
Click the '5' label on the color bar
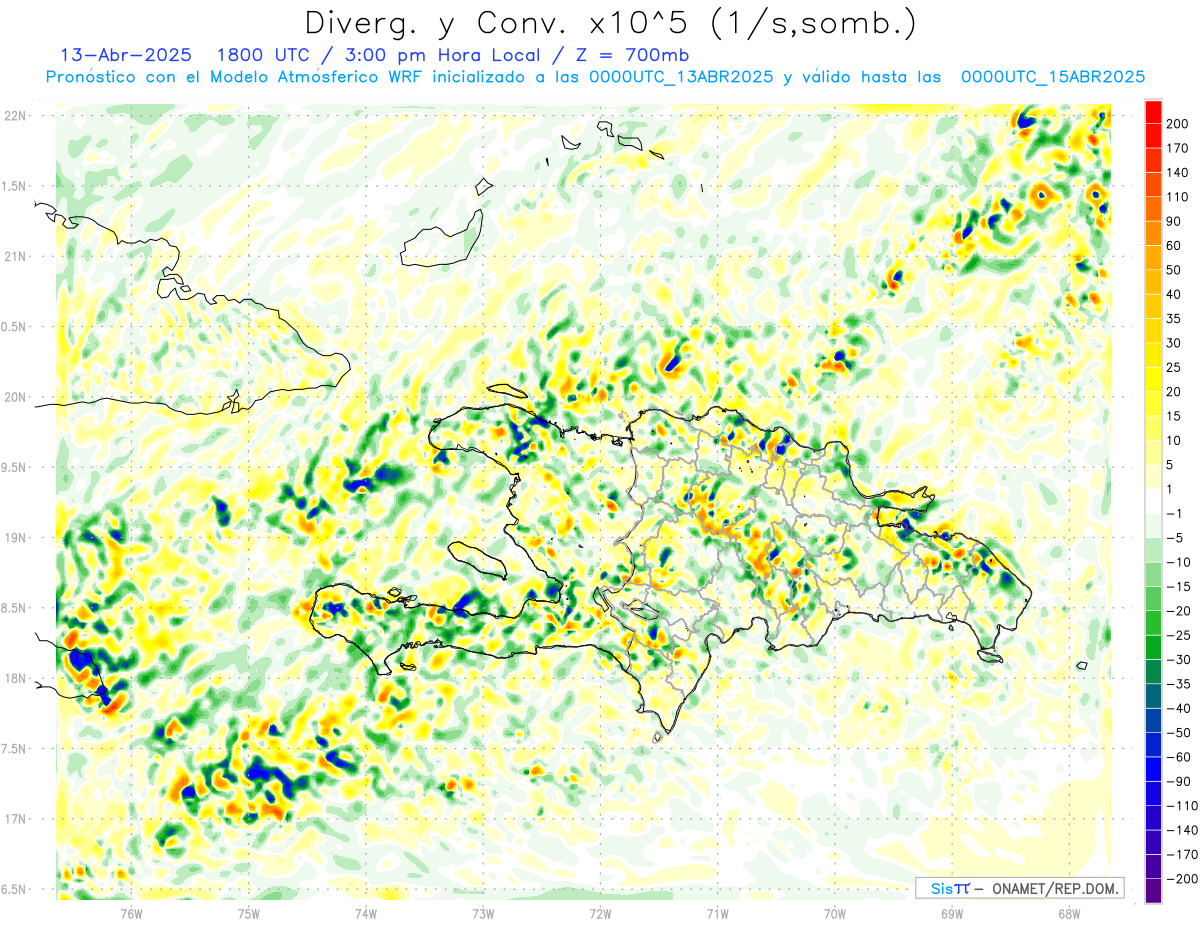(1172, 465)
